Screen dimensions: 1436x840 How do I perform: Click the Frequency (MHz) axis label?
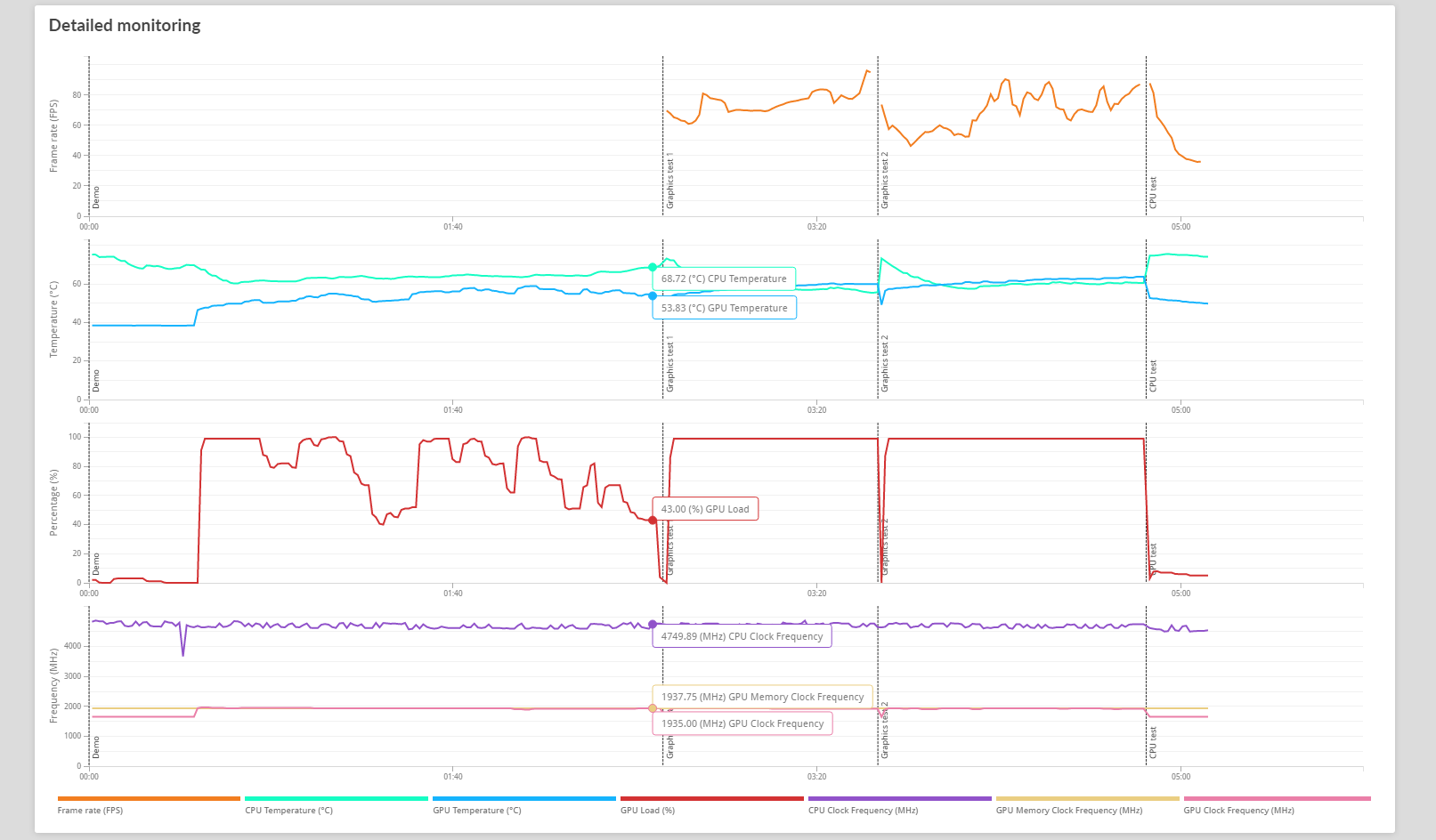[x=53, y=686]
